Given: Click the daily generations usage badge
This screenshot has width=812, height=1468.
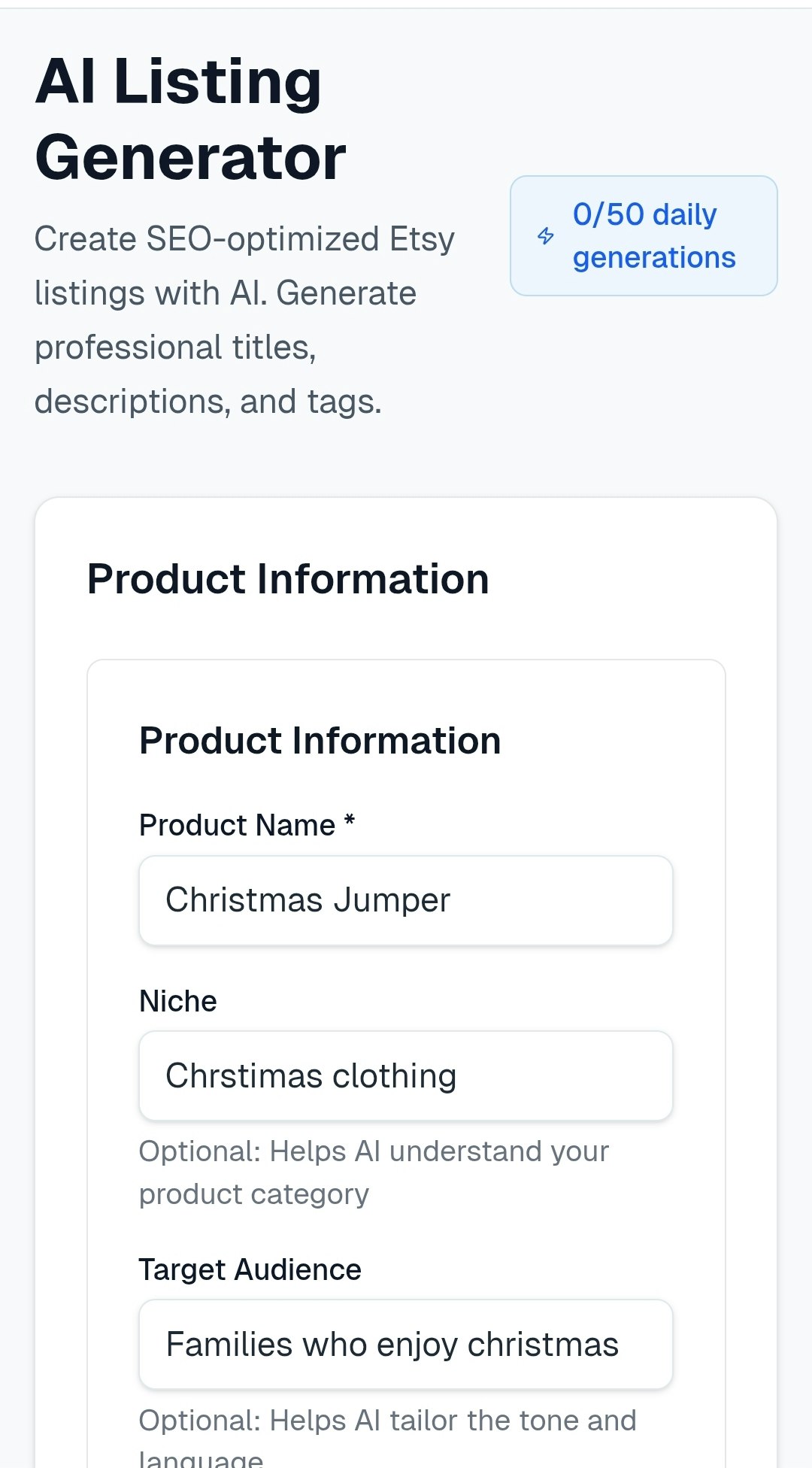Looking at the screenshot, I should pos(644,235).
